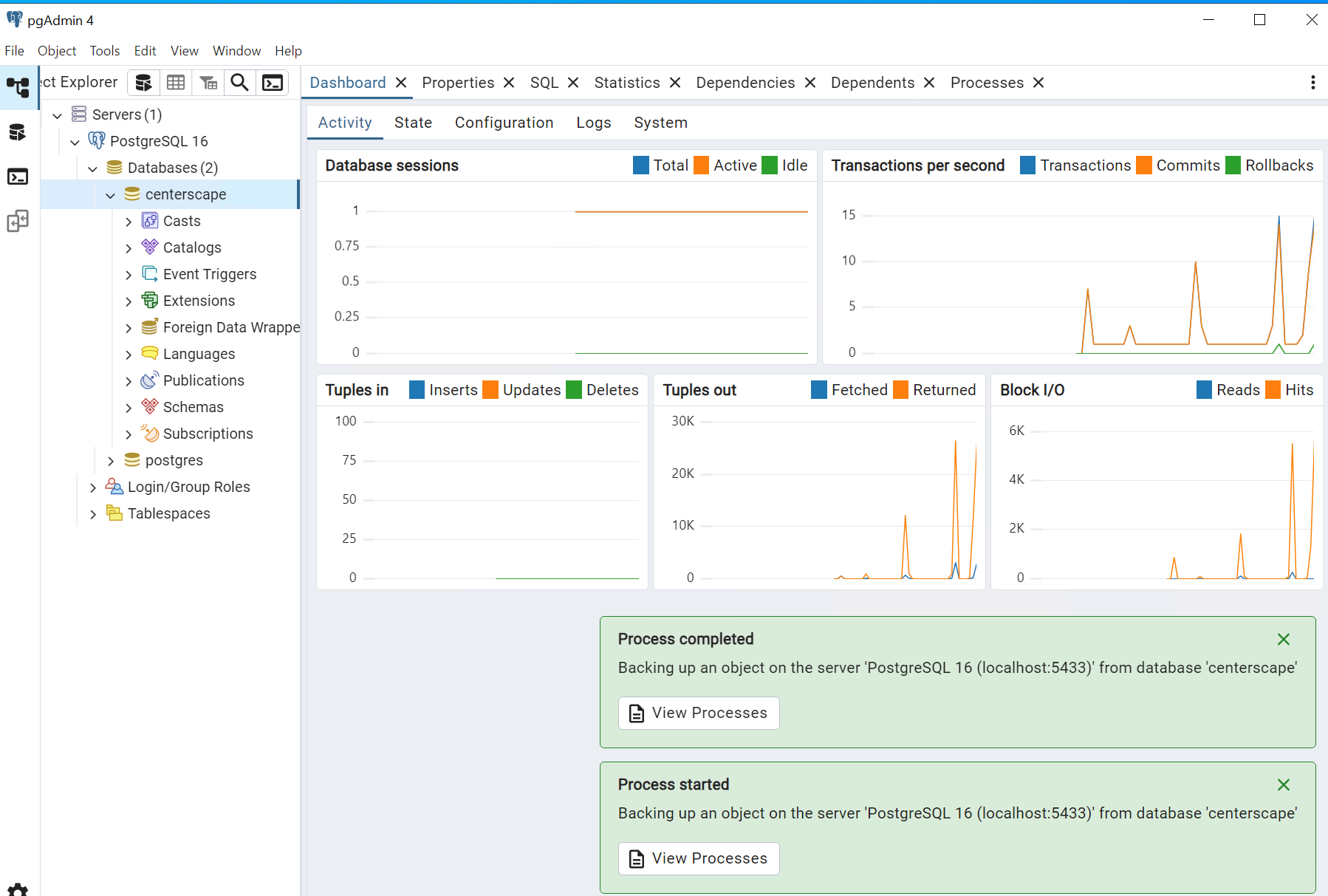Select the Extensions tree item
Viewport: 1328px width, 896px height.
pyautogui.click(x=199, y=301)
